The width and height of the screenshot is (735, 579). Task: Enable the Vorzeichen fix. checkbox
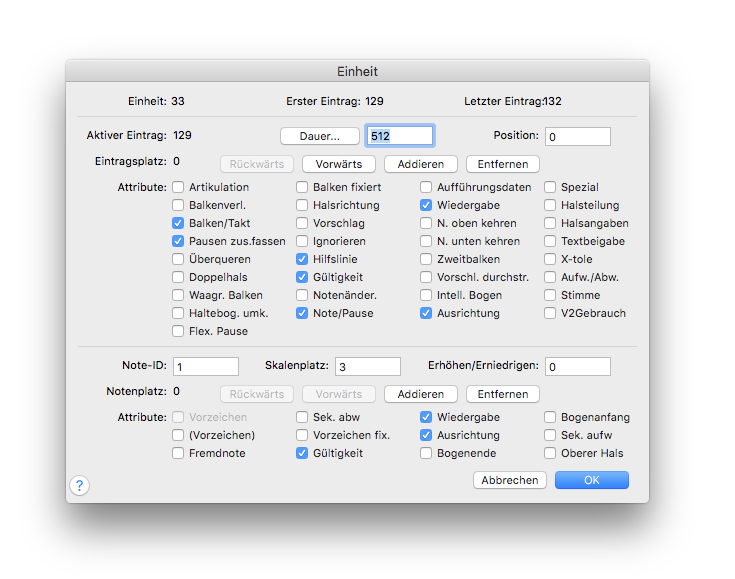pos(302,435)
